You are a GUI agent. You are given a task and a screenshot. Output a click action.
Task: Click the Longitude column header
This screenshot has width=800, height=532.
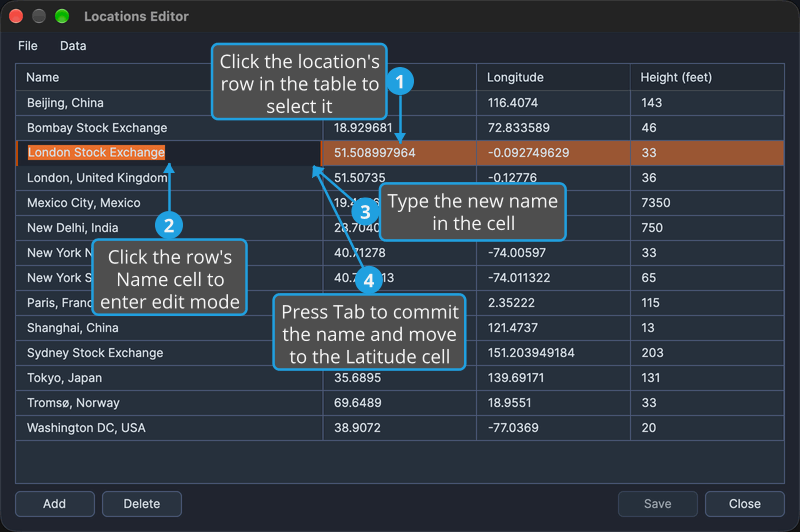[554, 78]
